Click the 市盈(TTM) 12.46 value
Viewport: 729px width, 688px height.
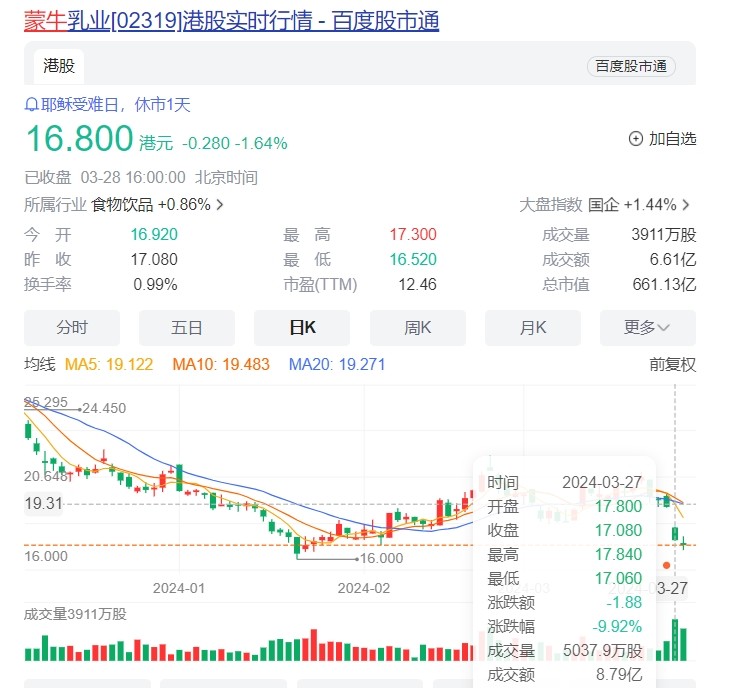418,284
